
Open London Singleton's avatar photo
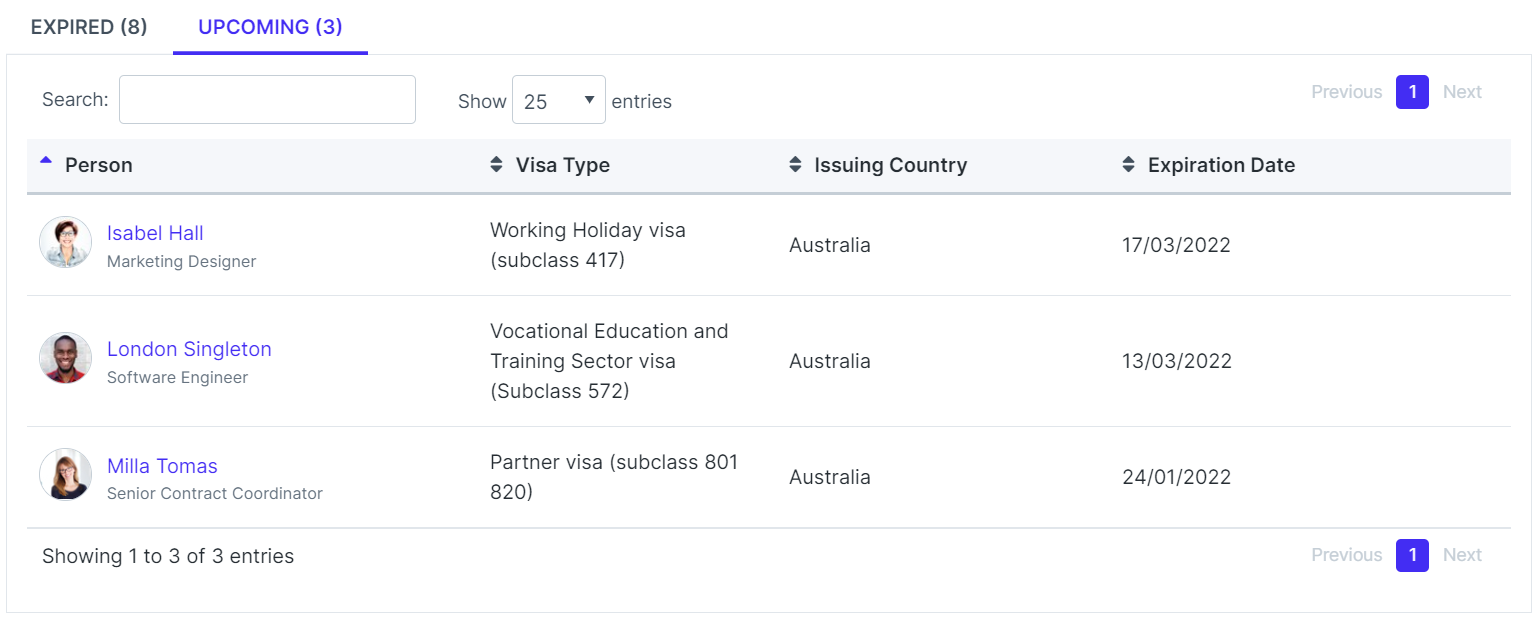click(66, 359)
